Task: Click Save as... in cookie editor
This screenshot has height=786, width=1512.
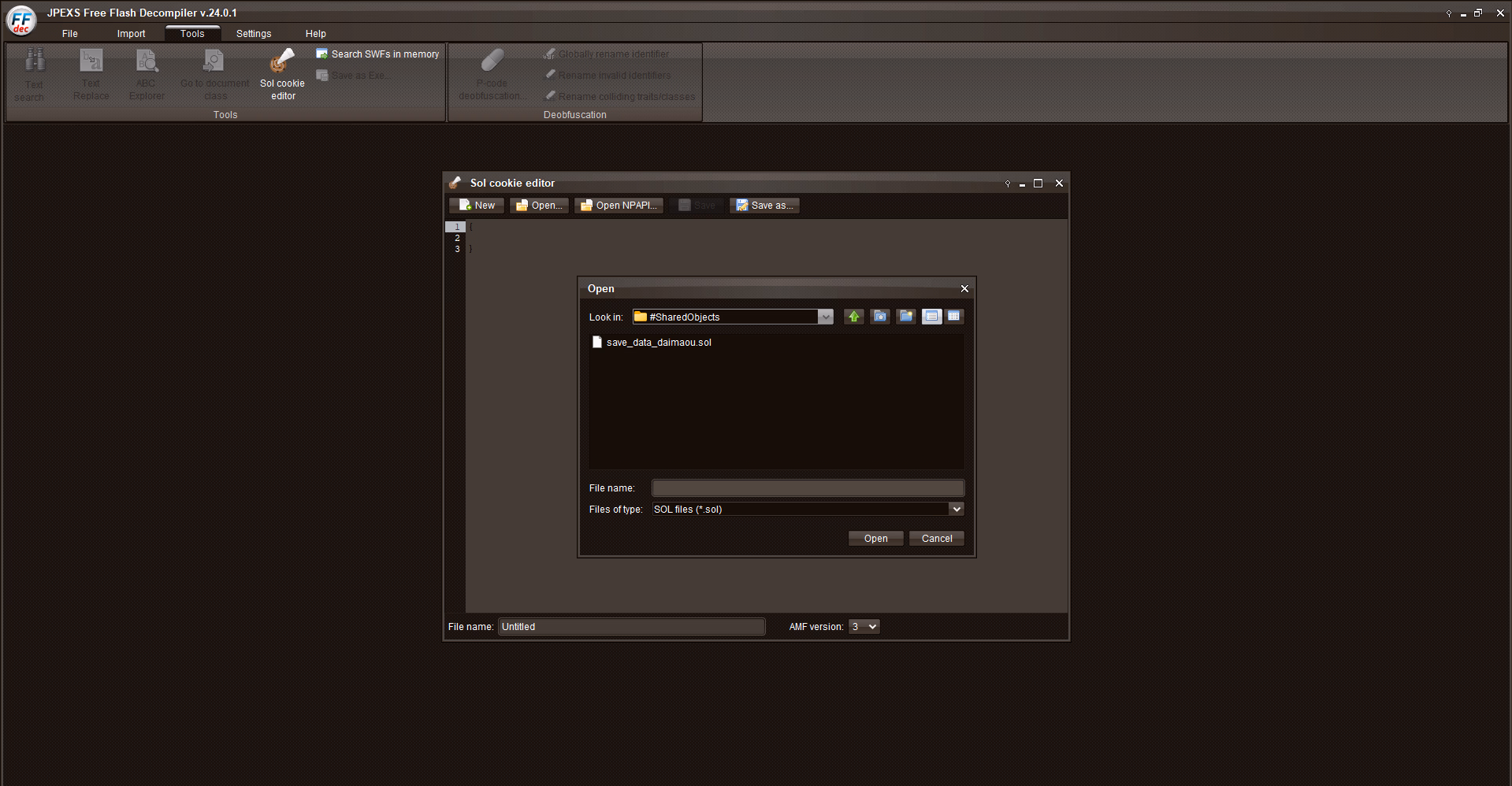Action: pyautogui.click(x=764, y=206)
